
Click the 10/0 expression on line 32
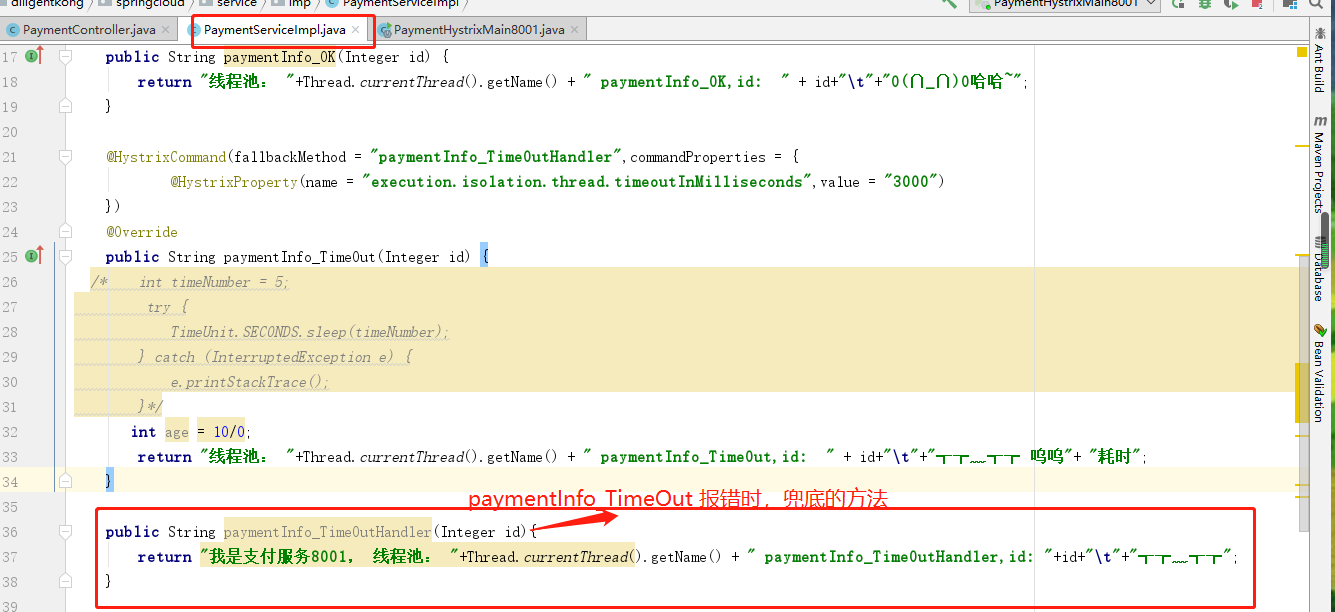230,432
